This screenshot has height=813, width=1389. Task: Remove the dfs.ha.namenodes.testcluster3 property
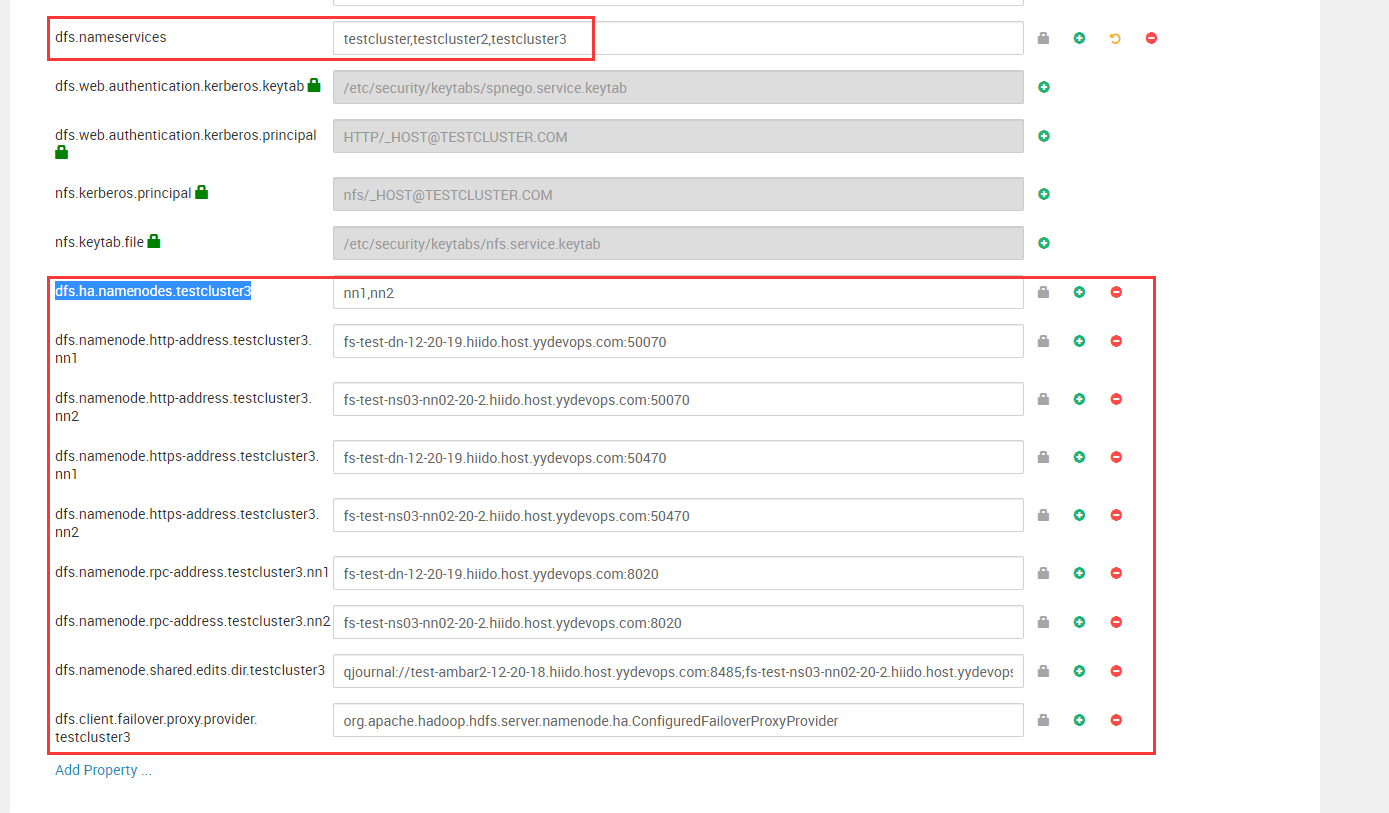[1116, 292]
